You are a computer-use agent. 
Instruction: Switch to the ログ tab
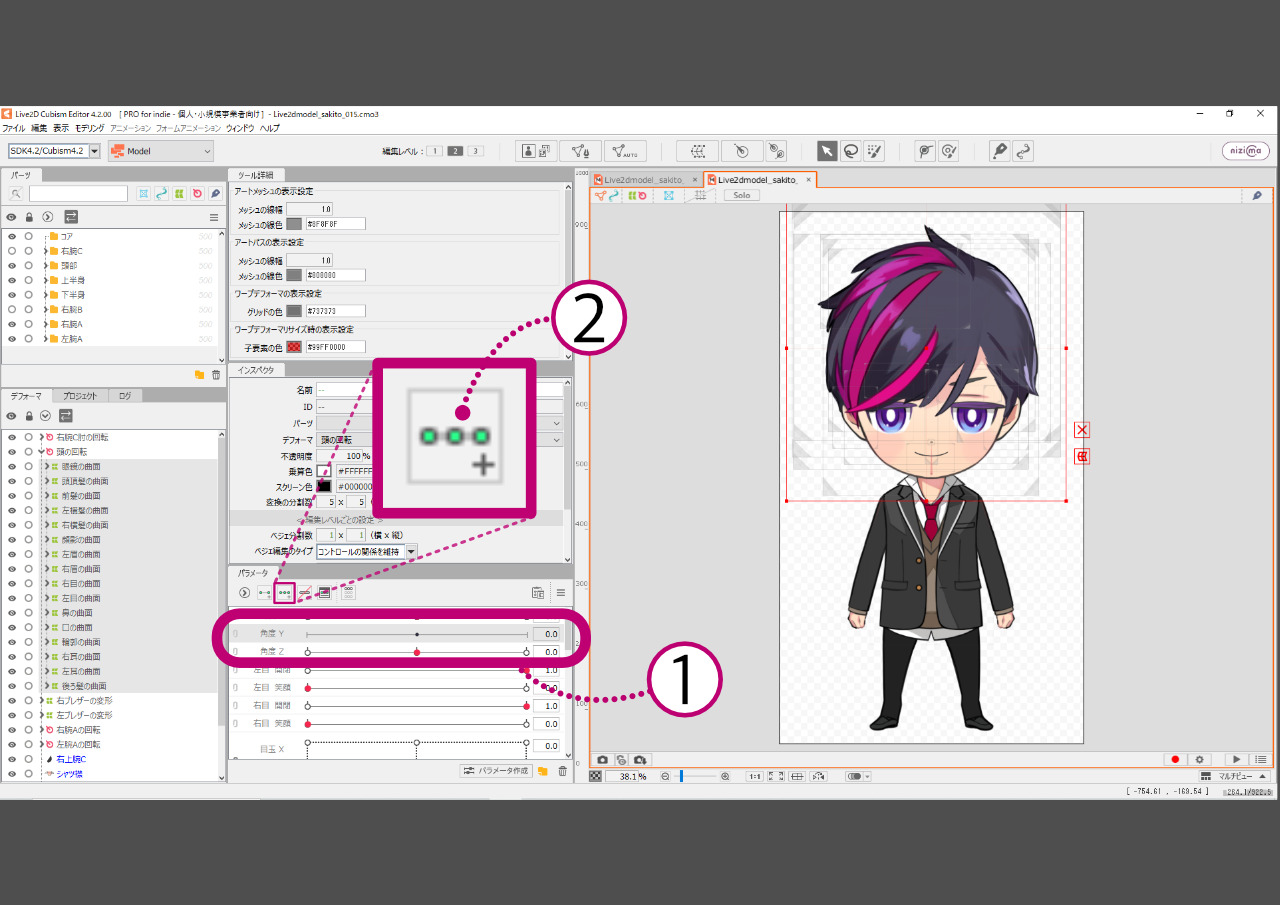click(x=125, y=396)
